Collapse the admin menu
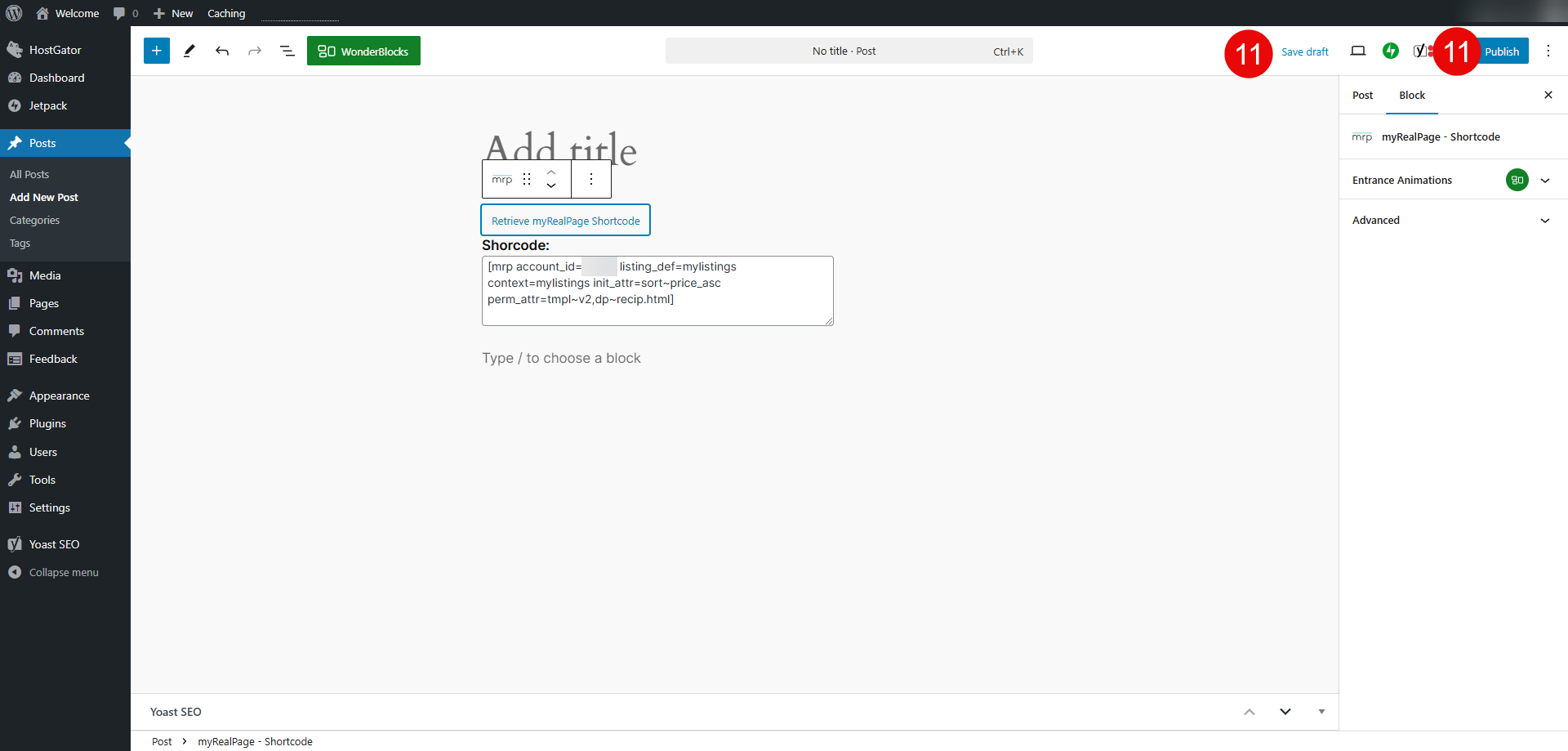This screenshot has height=751, width=1568. [65, 572]
